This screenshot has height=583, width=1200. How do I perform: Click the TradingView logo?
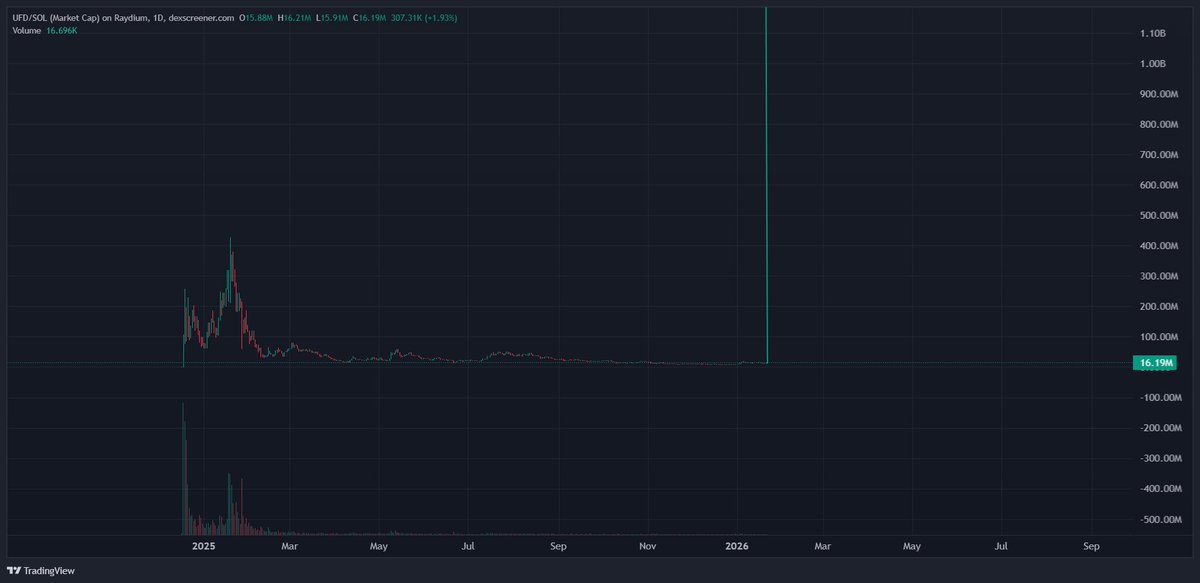tap(43, 571)
